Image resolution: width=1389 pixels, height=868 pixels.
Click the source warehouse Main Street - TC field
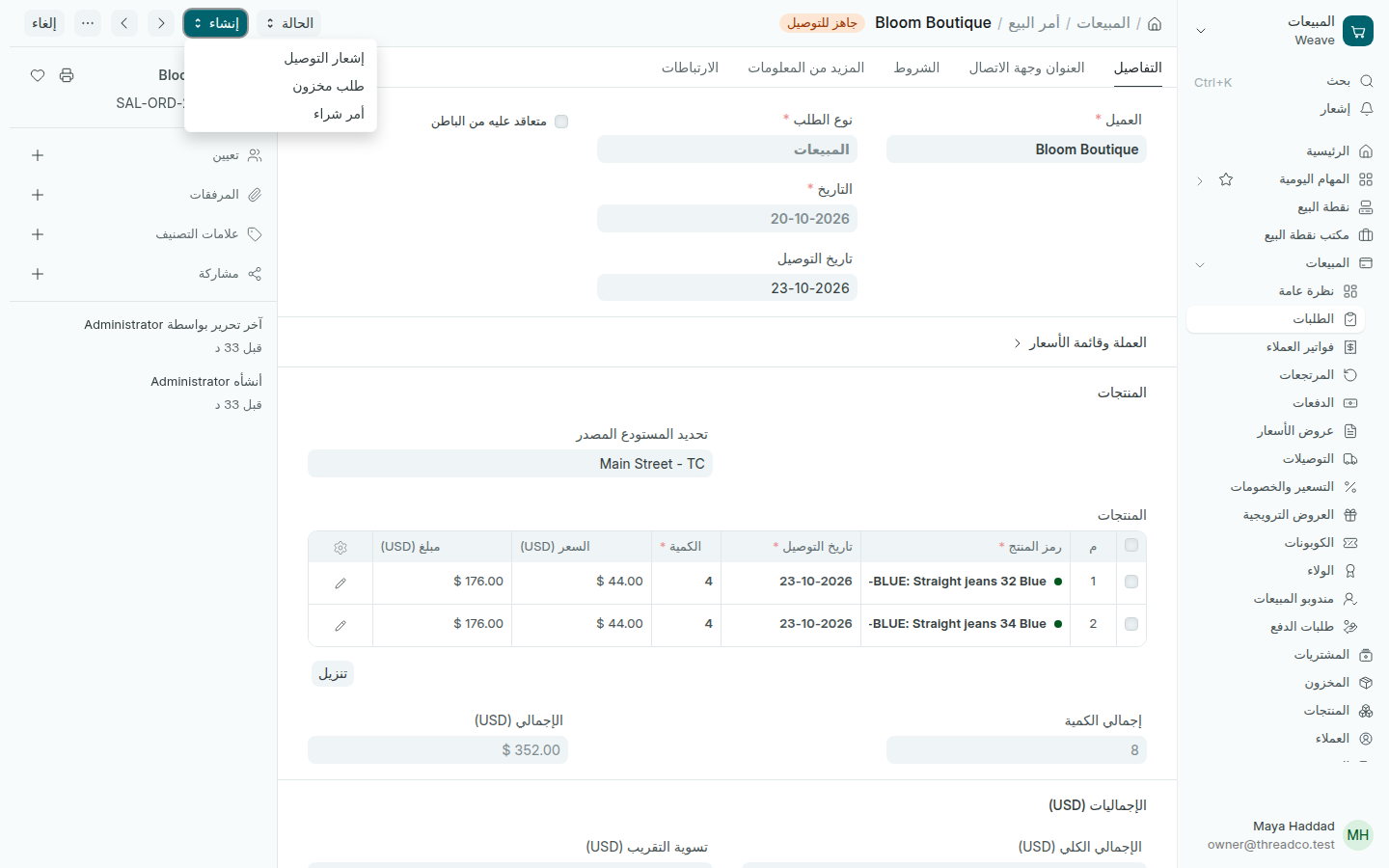pyautogui.click(x=510, y=464)
